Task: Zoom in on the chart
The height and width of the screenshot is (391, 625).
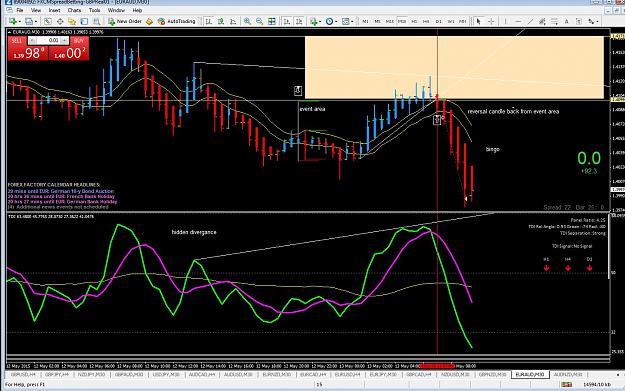Action: click(x=247, y=21)
